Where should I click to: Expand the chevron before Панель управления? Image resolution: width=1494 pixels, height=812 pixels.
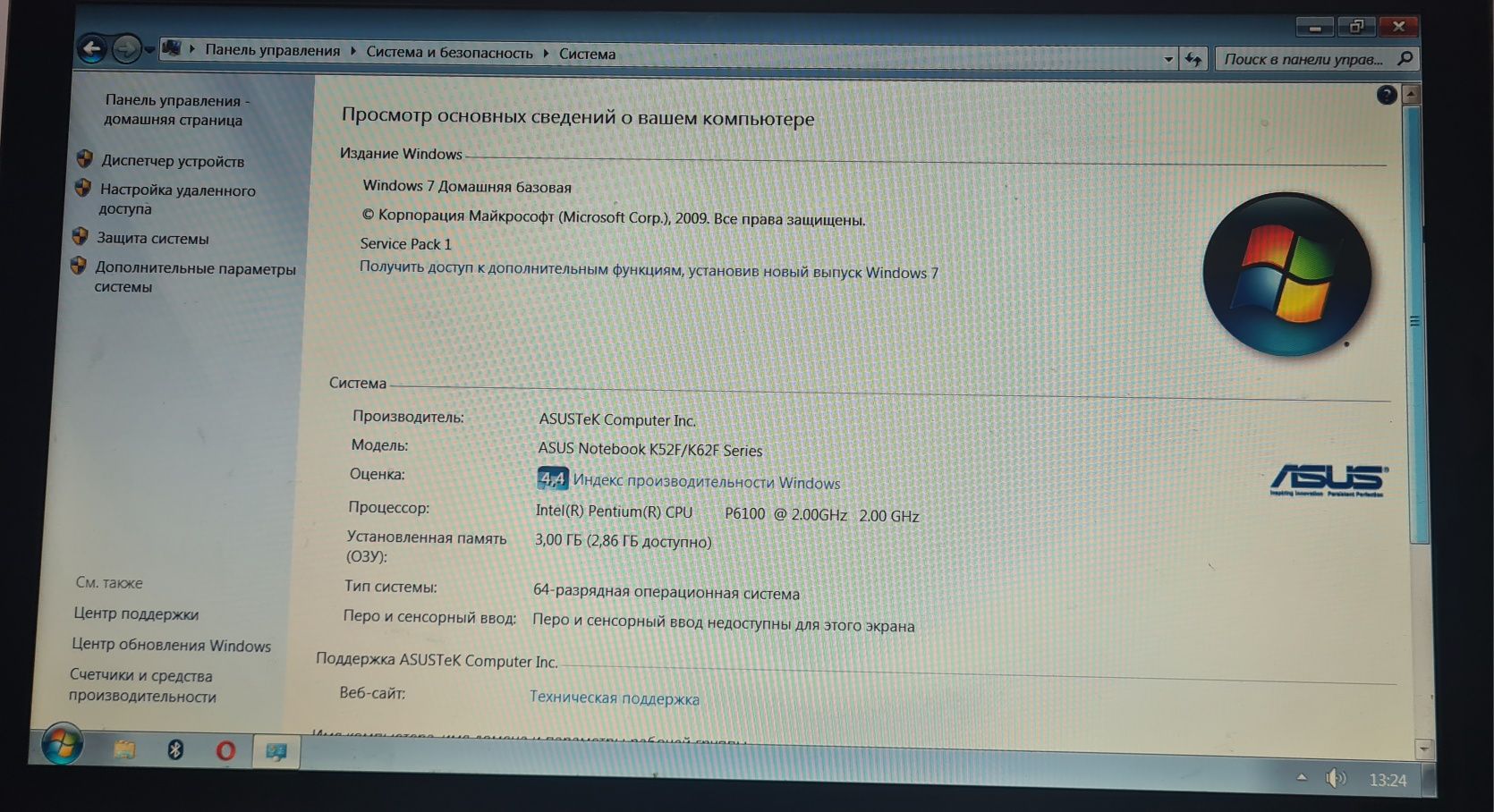tap(191, 49)
